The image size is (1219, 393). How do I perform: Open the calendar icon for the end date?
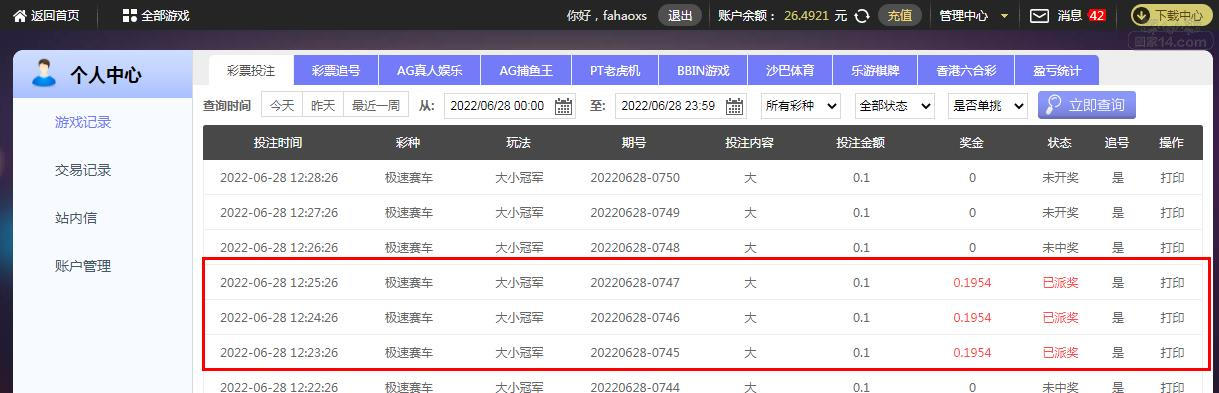click(x=735, y=106)
